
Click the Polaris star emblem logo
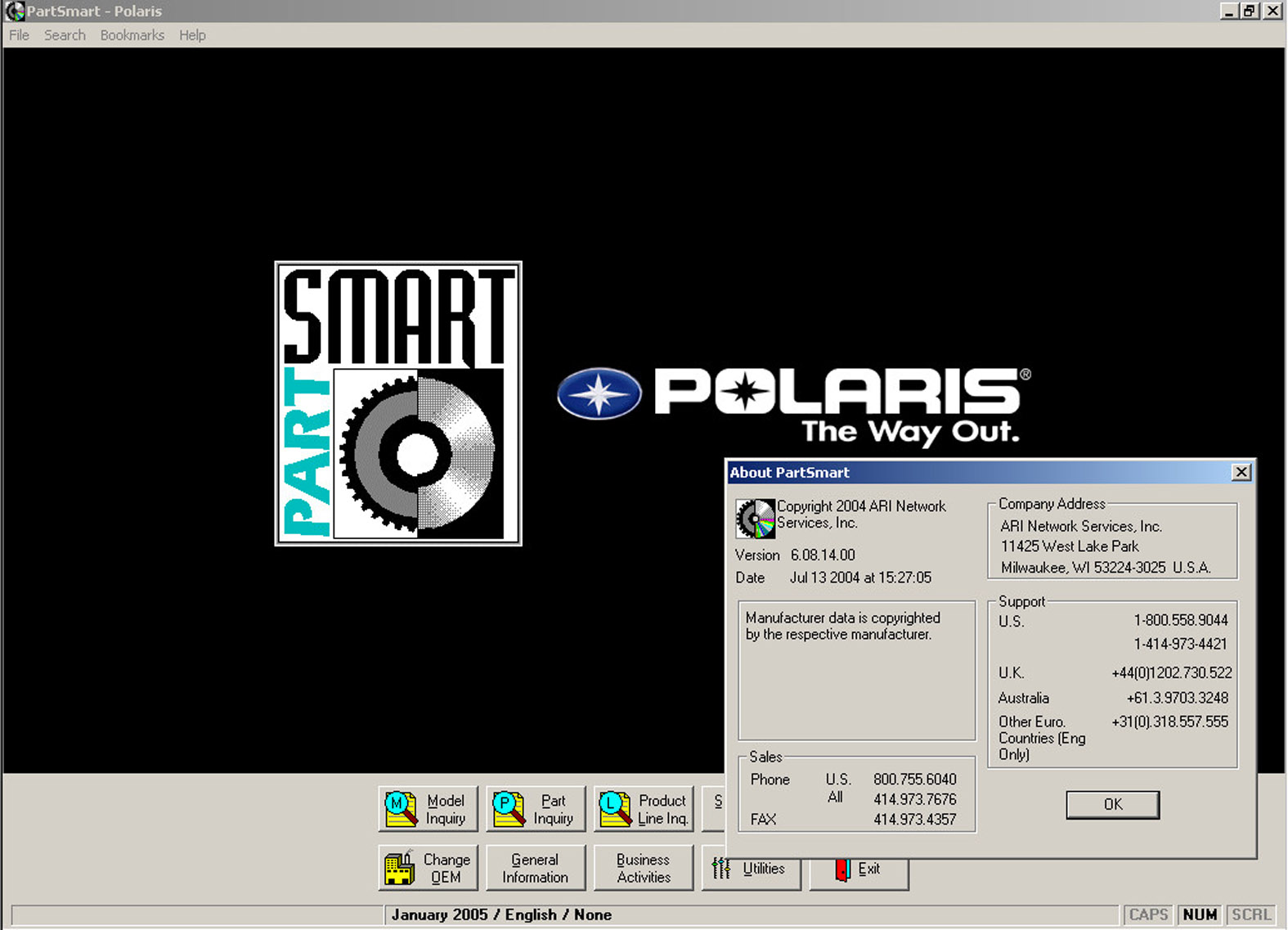[x=599, y=393]
